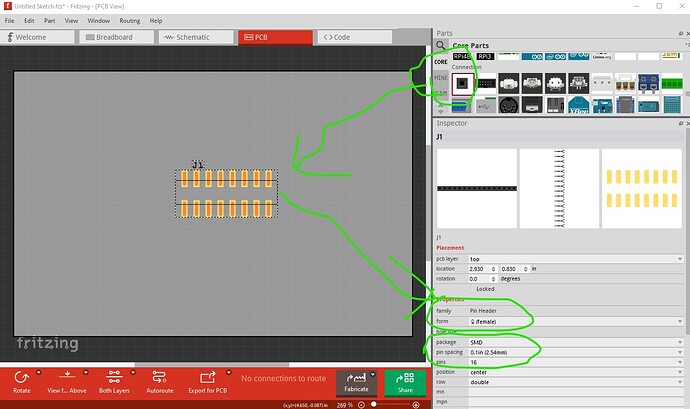Run the Autoroute tool
Image resolution: width=690 pixels, height=409 pixels.
click(x=159, y=381)
